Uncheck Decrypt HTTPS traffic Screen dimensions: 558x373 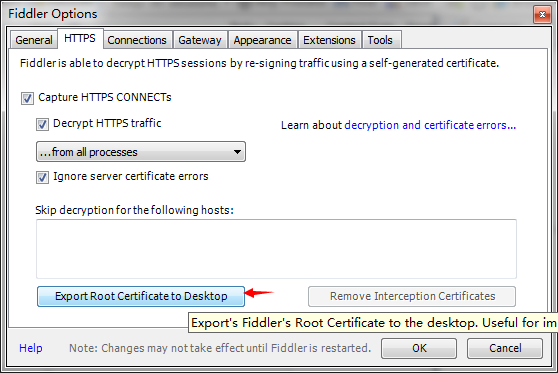[x=42, y=124]
